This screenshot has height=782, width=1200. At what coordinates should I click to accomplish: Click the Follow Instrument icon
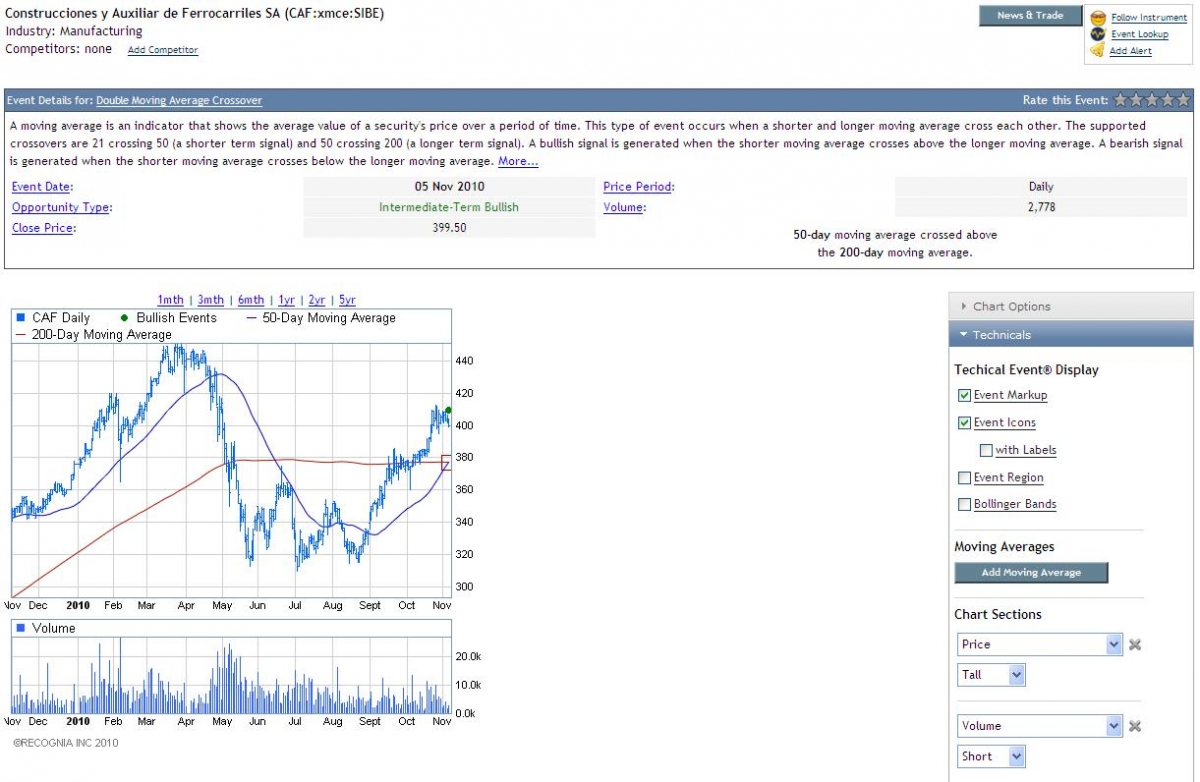tap(1098, 18)
